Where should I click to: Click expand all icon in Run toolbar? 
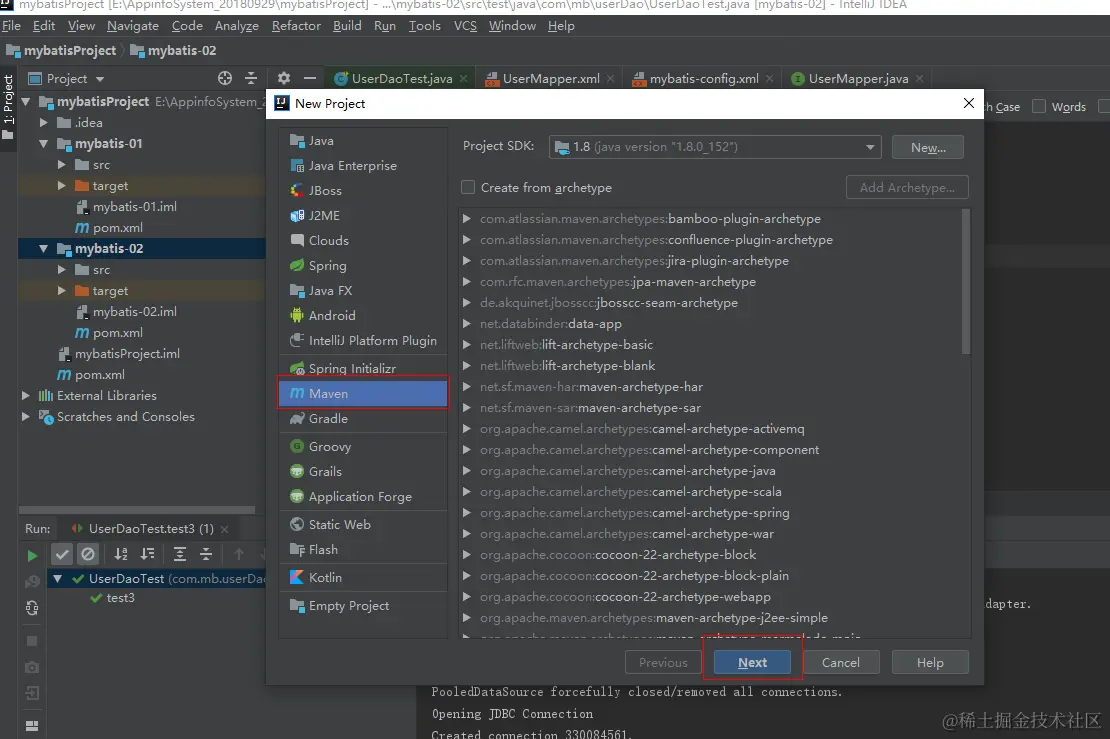tap(180, 554)
